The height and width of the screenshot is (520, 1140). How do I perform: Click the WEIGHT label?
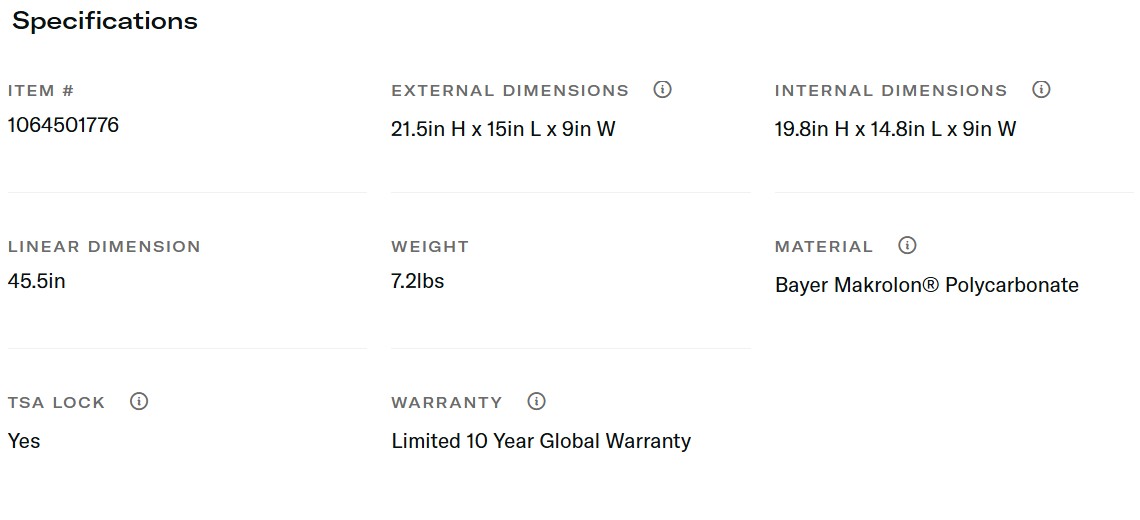point(430,247)
